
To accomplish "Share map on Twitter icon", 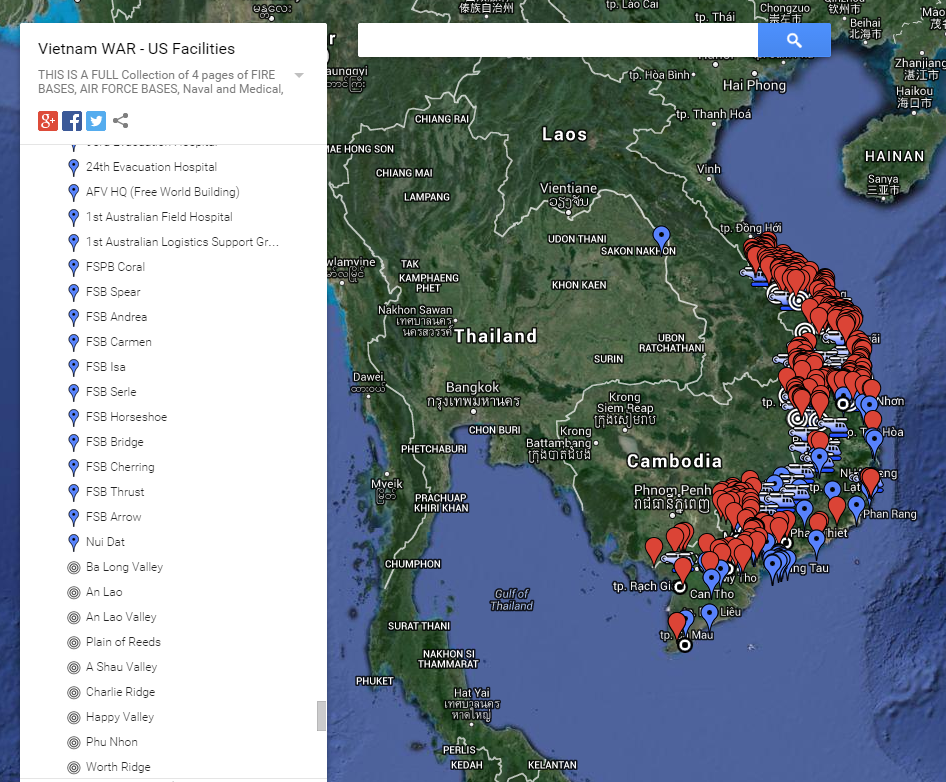I will pyautogui.click(x=96, y=121).
